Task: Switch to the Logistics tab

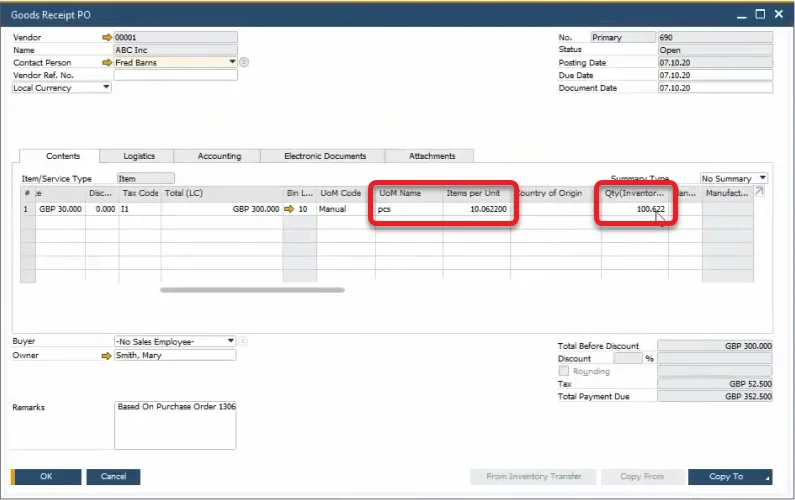Action: (x=139, y=156)
